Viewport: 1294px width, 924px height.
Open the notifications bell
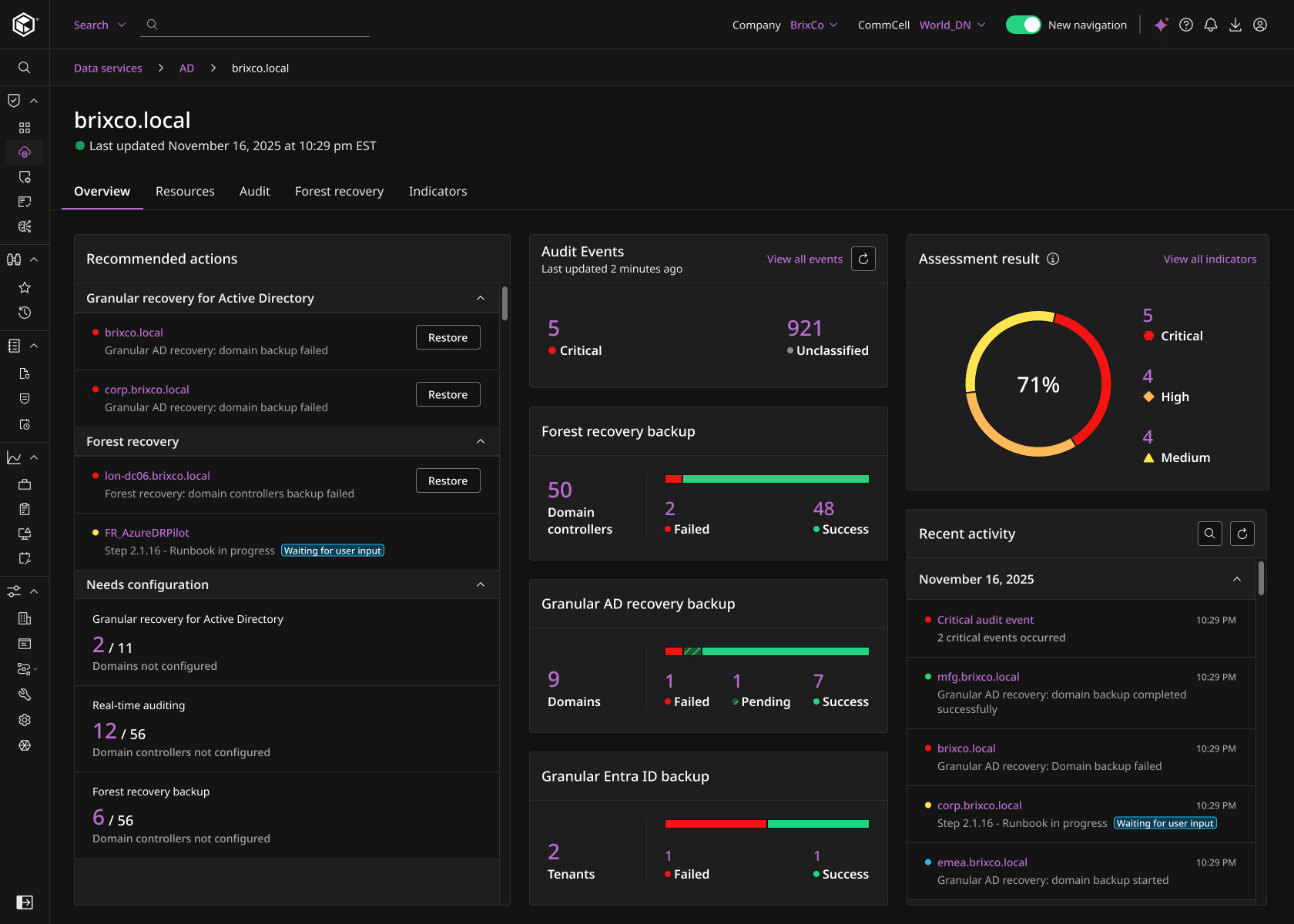click(1211, 25)
